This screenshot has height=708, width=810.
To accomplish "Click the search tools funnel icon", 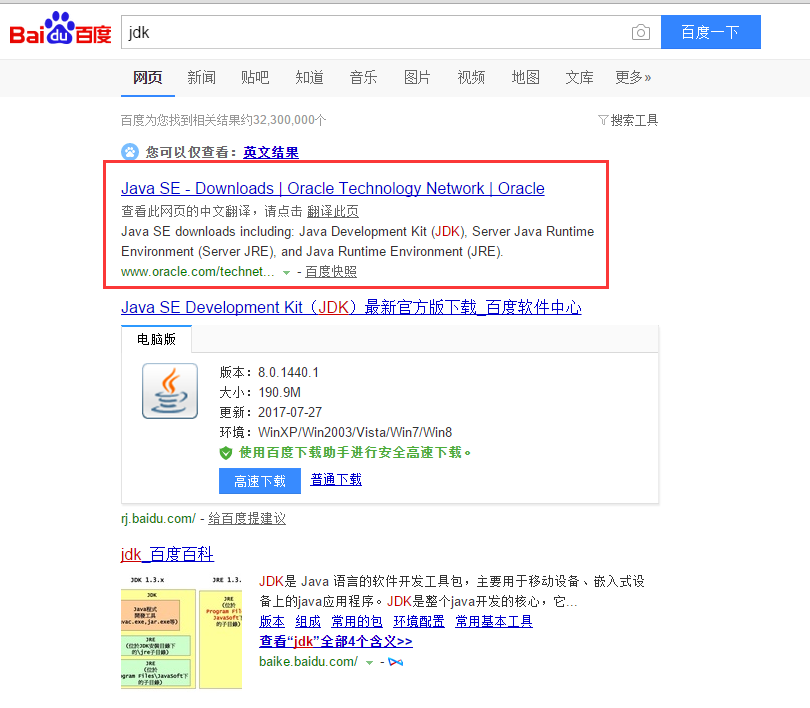I will click(603, 120).
